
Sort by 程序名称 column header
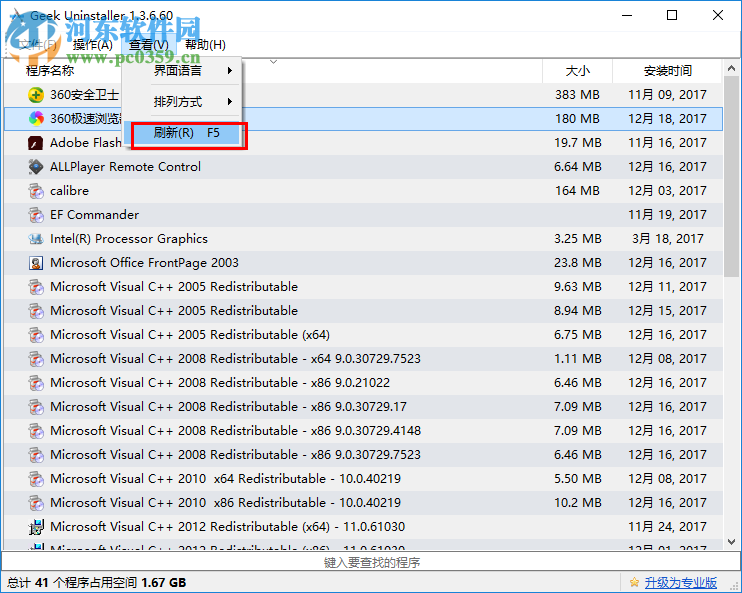coord(50,71)
